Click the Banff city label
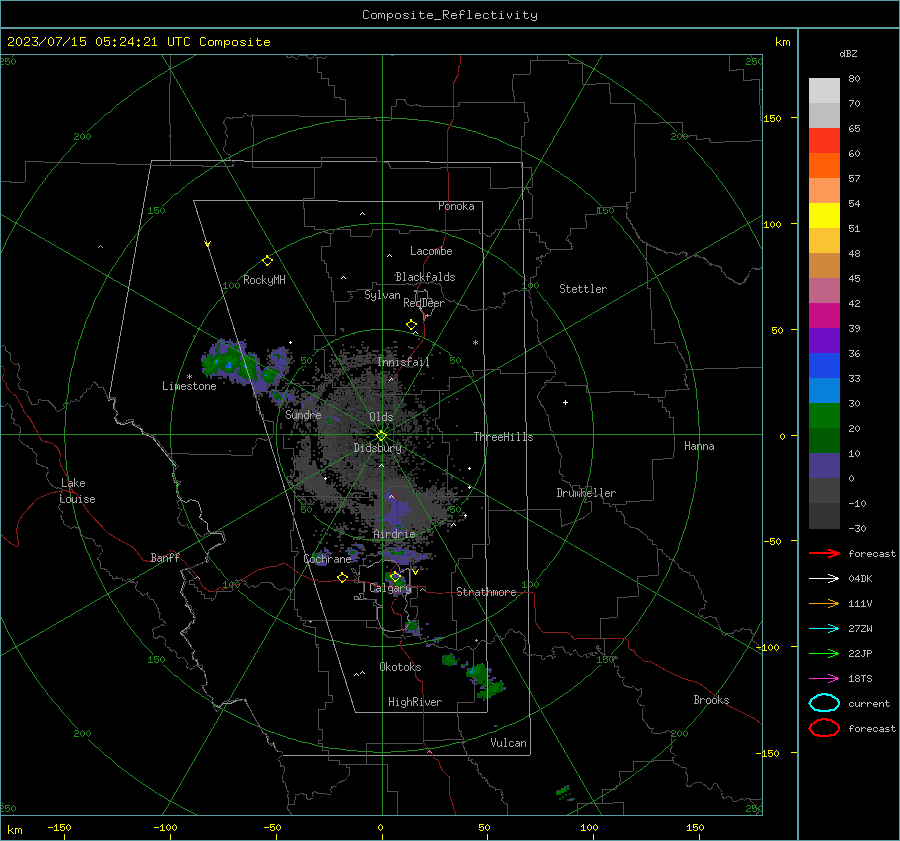 [165, 557]
